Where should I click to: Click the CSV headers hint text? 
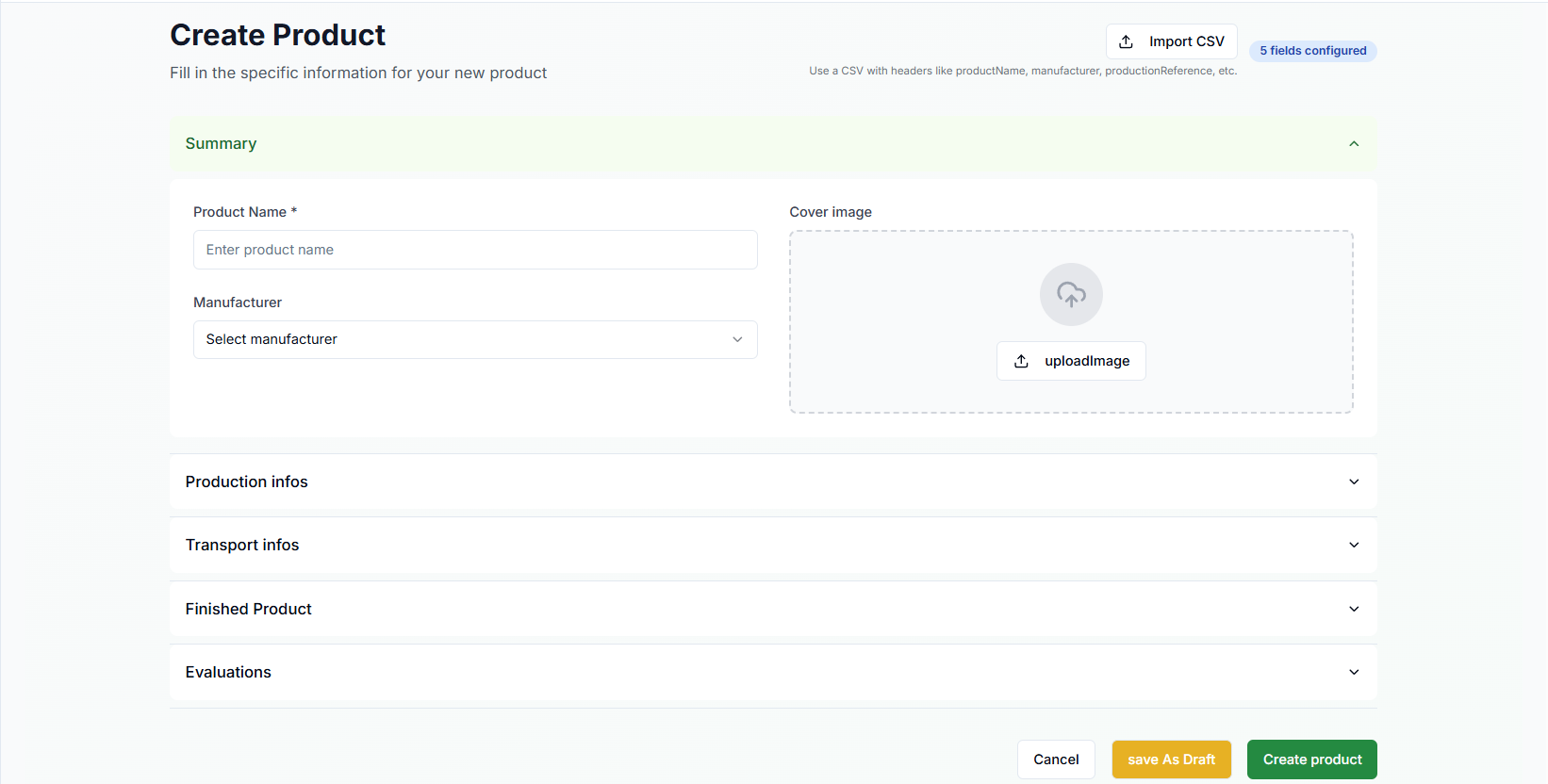point(1023,71)
